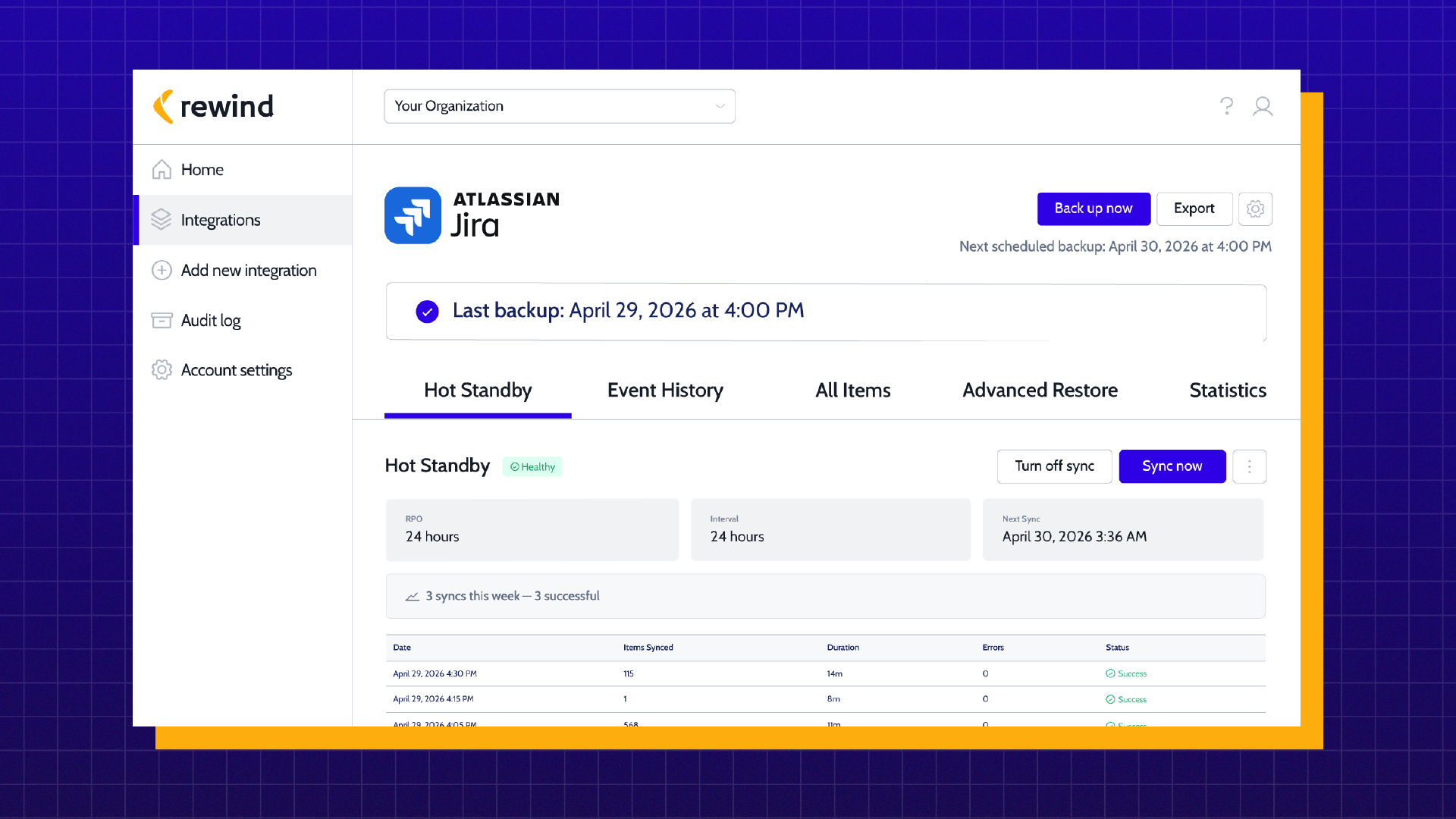Click the Home house icon
1456x819 pixels.
tap(162, 170)
